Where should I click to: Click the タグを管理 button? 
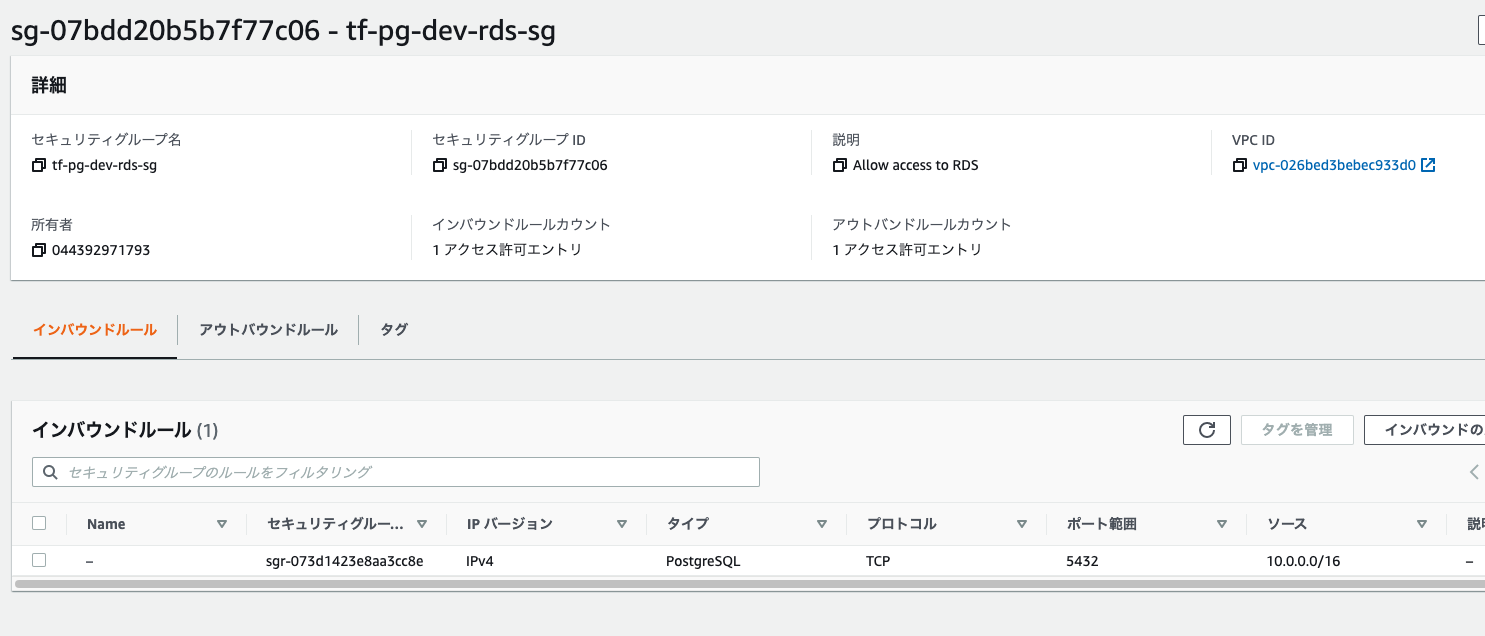(1297, 429)
